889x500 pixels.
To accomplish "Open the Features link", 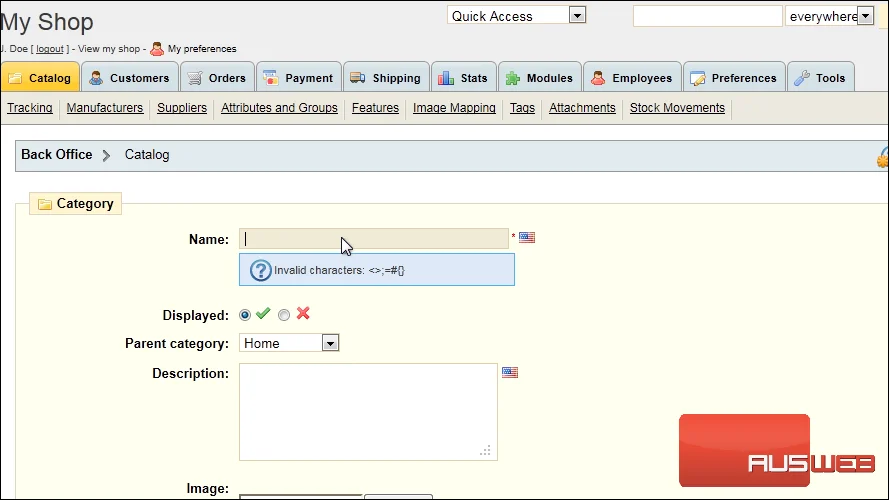I will click(x=375, y=108).
